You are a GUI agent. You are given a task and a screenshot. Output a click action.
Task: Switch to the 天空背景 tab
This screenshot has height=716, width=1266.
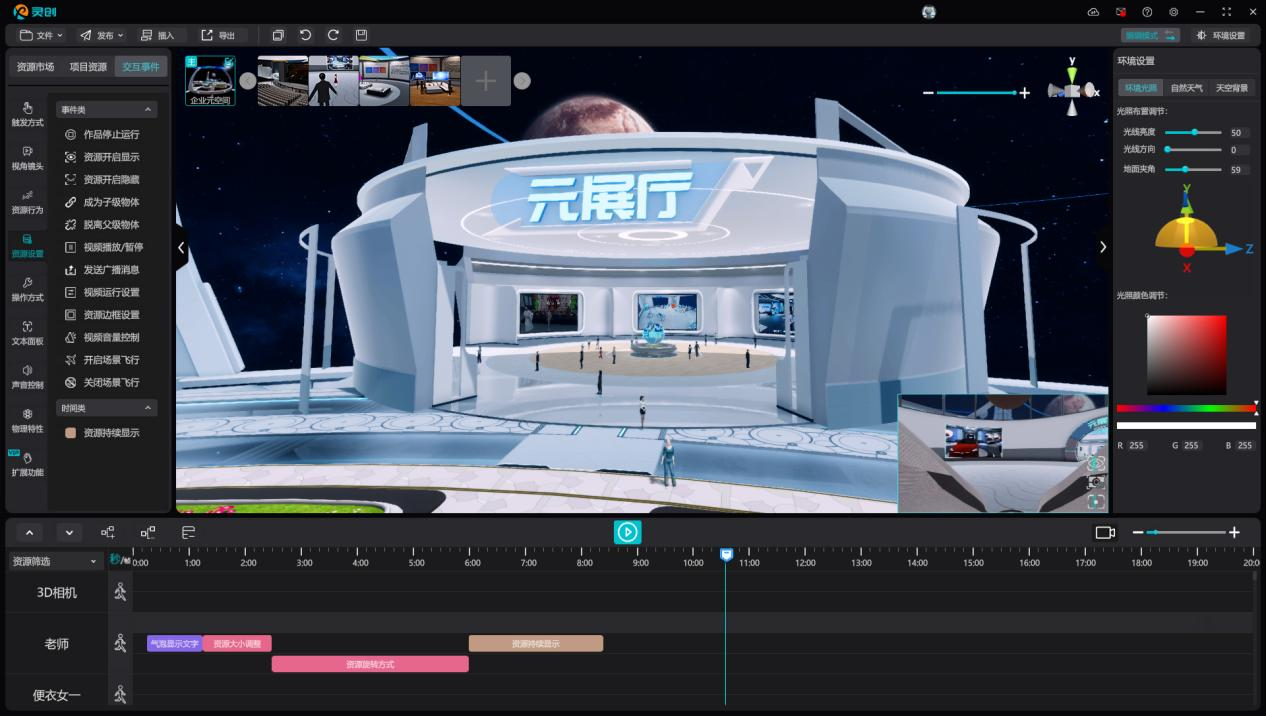1232,88
